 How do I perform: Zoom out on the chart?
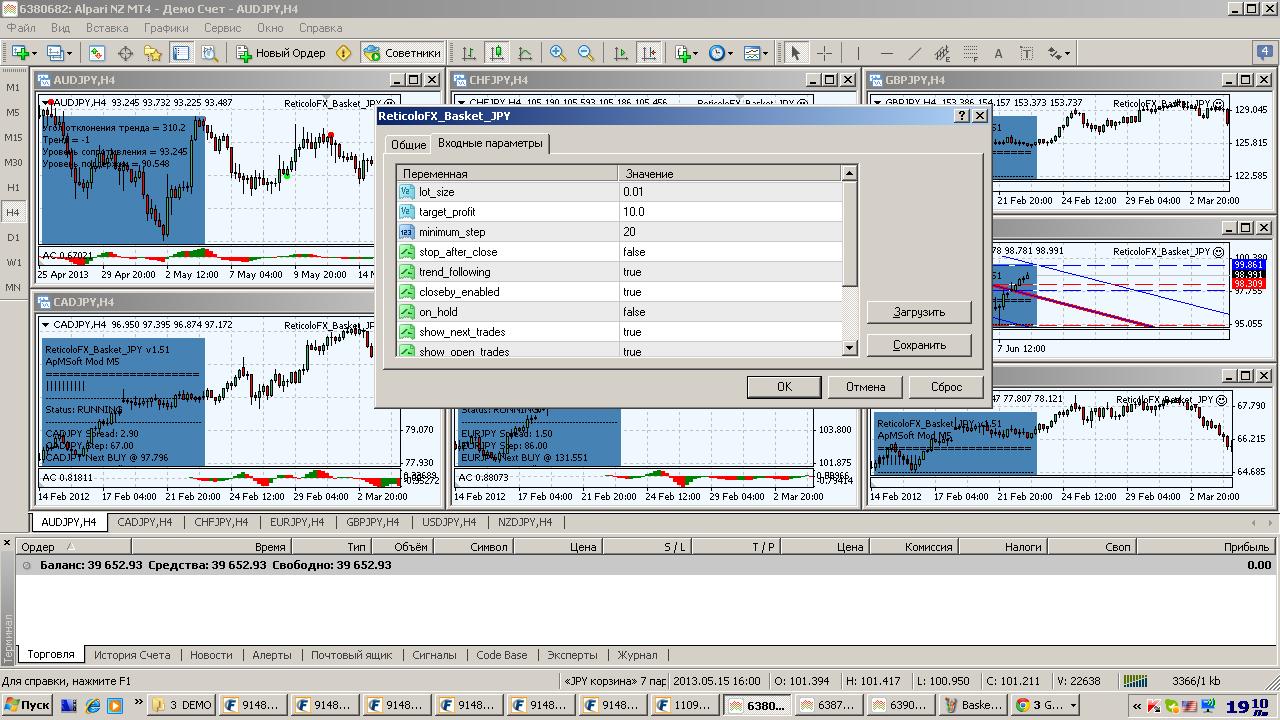click(x=586, y=53)
